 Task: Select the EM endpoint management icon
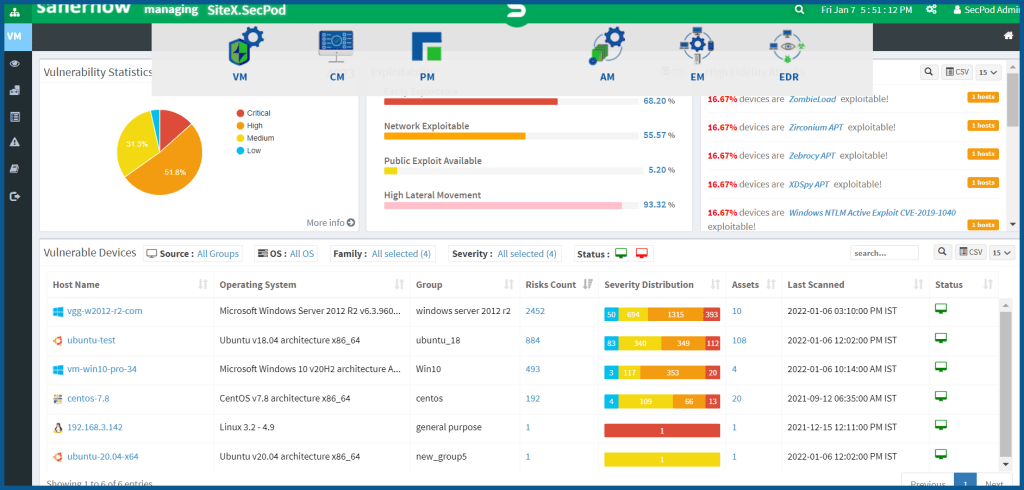pos(697,48)
